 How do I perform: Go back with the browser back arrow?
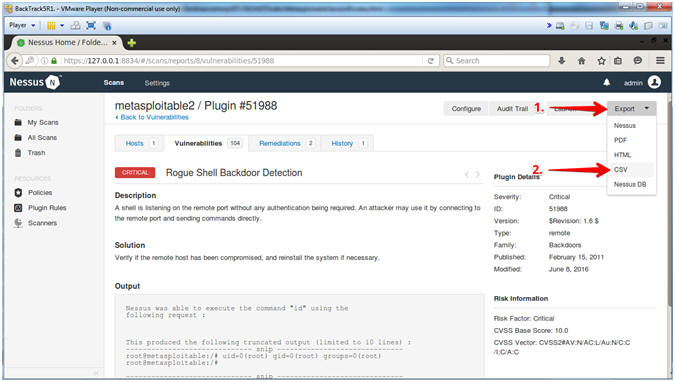[15, 61]
